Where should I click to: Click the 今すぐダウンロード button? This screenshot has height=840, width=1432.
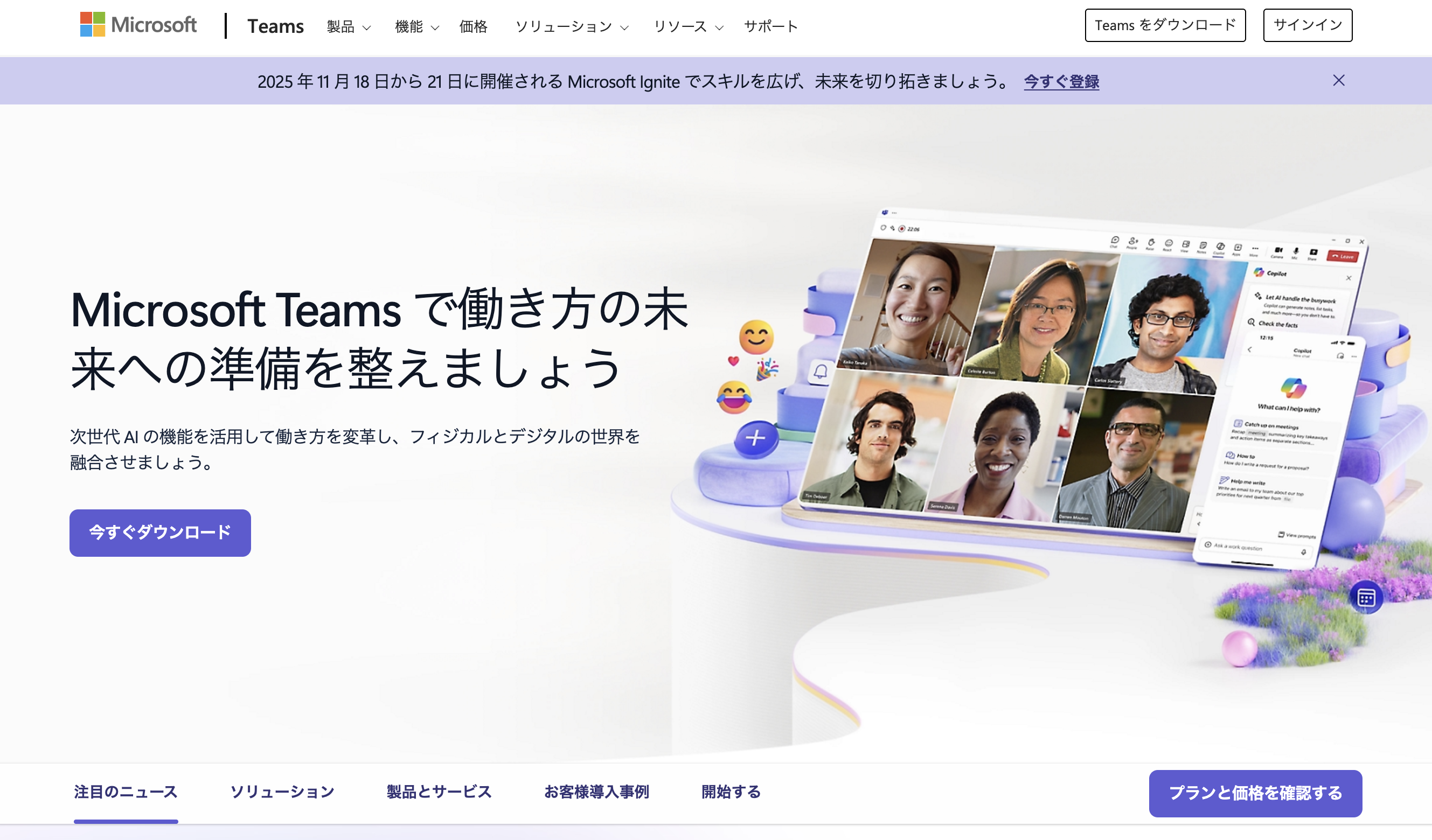(x=159, y=533)
